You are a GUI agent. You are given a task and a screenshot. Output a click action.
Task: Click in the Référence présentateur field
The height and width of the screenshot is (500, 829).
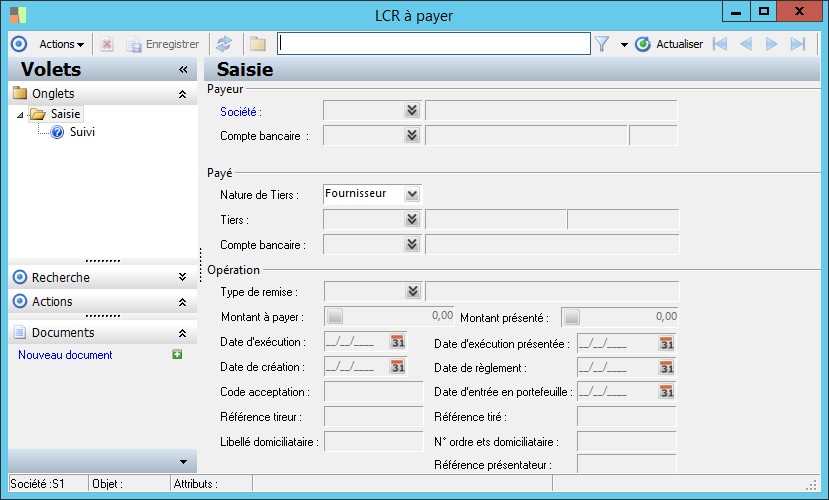click(x=627, y=464)
